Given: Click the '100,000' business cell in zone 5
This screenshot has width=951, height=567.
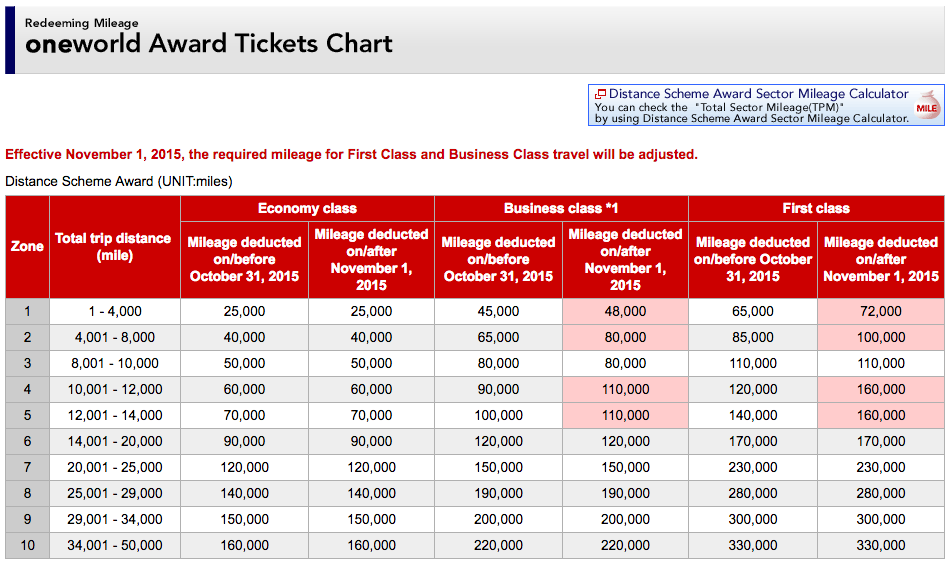Looking at the screenshot, I should coord(499,416).
